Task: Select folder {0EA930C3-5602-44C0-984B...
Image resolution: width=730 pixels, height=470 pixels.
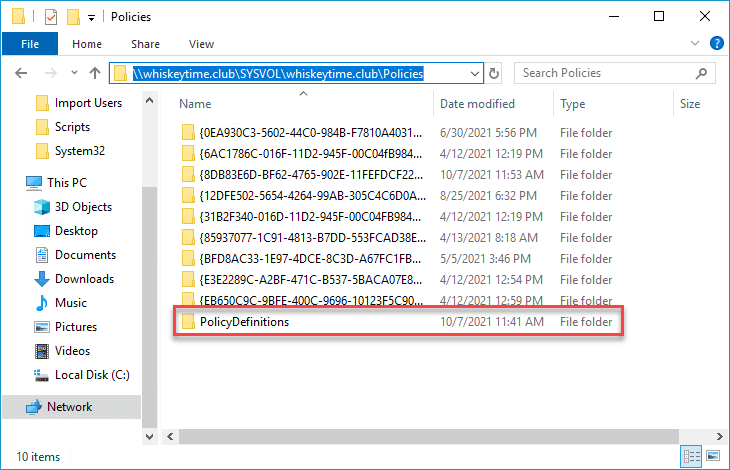Action: tap(398, 133)
